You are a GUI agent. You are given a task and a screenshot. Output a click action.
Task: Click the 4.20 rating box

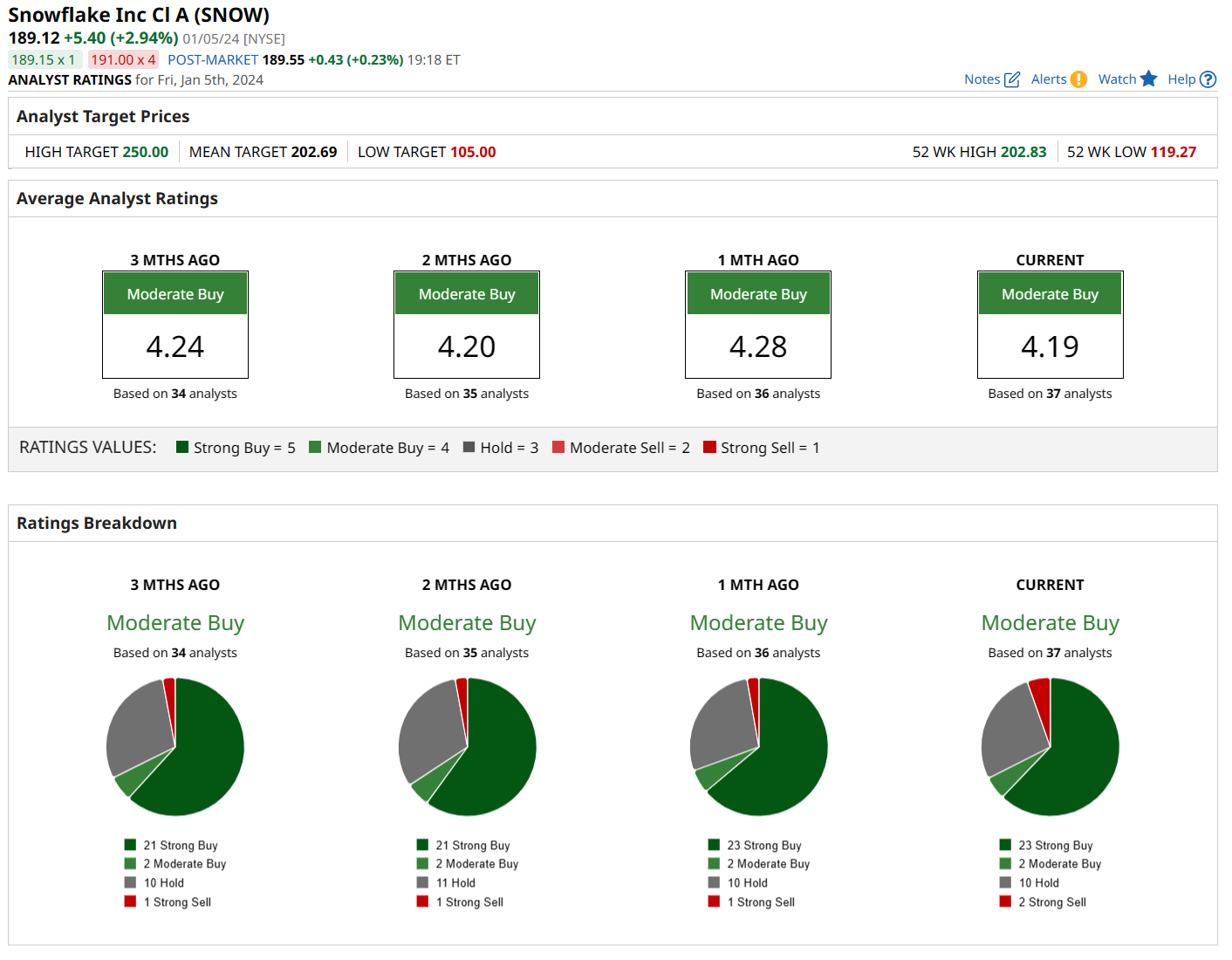467,325
